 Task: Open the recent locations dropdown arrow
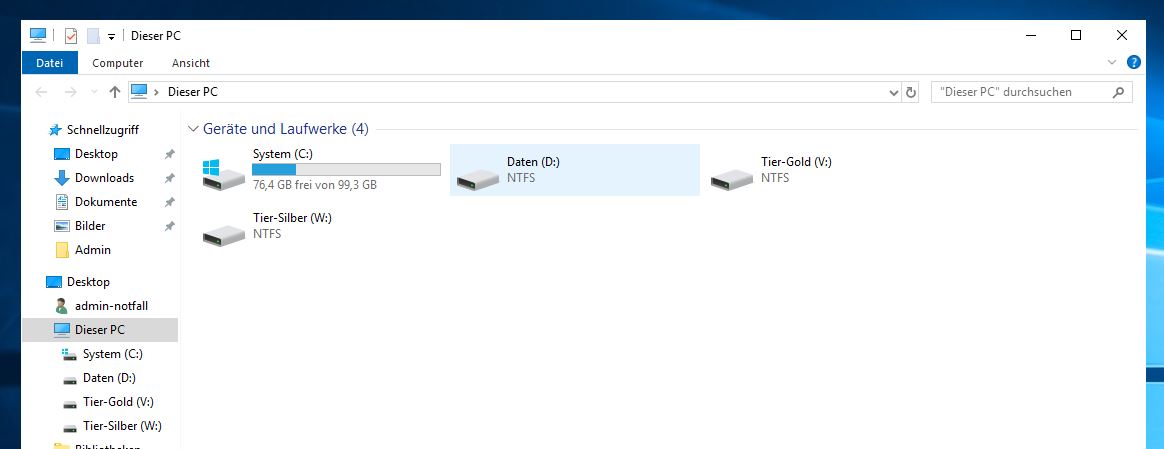coord(94,92)
